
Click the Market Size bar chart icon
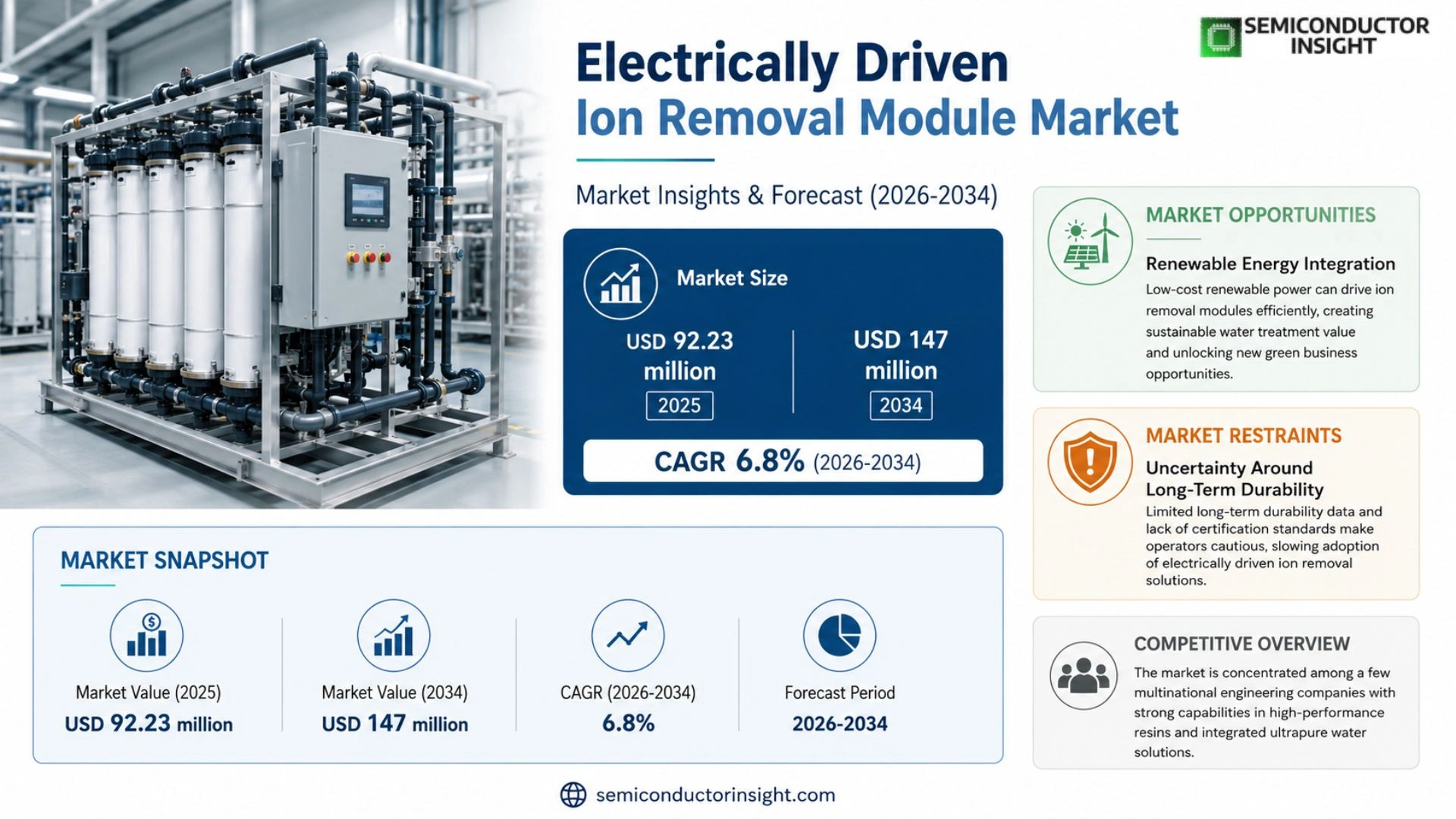point(620,284)
